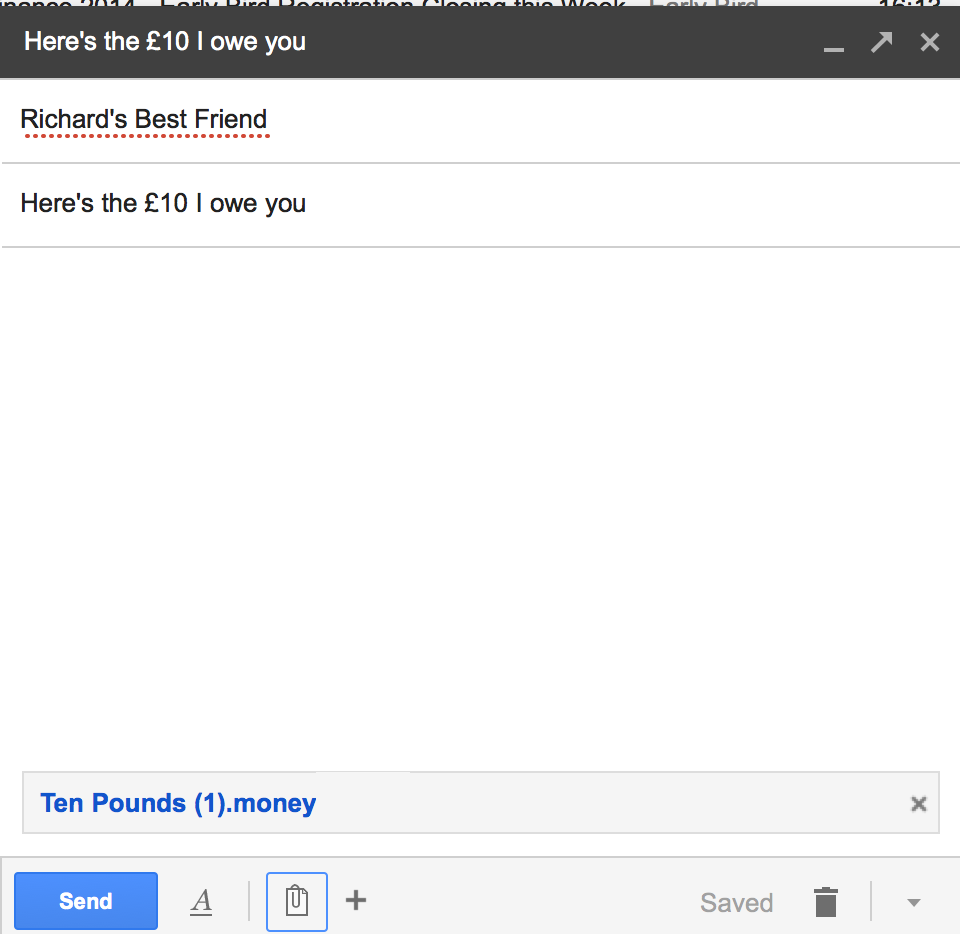Open the attachment Ten Pounds (1).money
This screenshot has height=934, width=960.
178,803
